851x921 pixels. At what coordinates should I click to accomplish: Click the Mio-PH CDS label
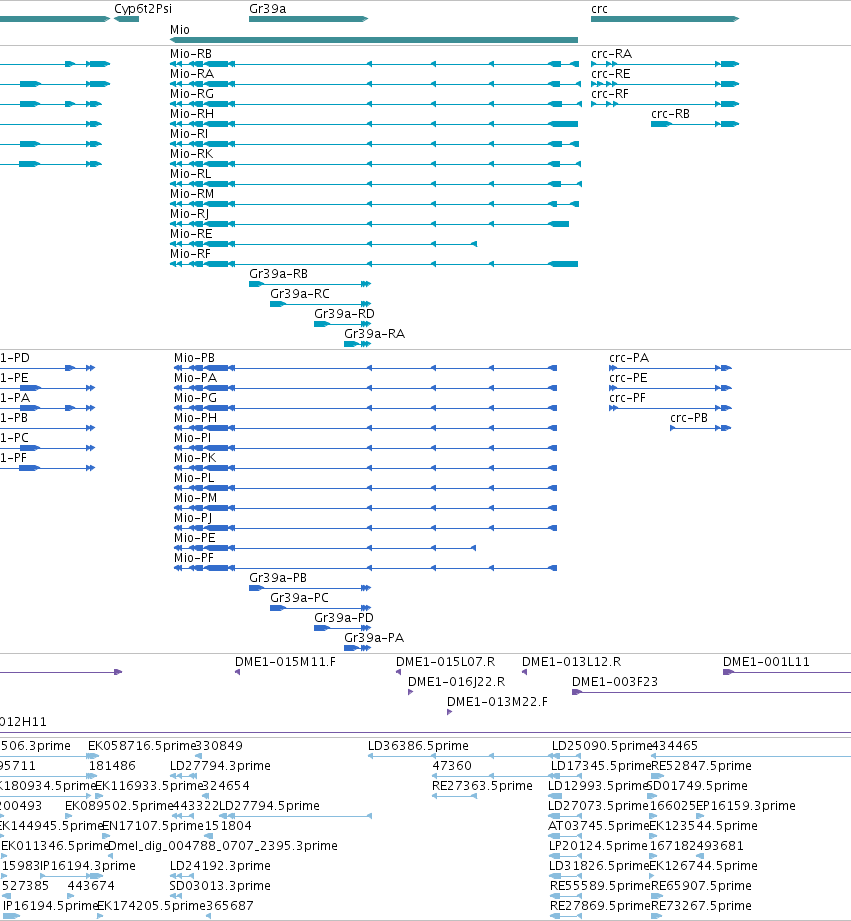click(x=195, y=418)
